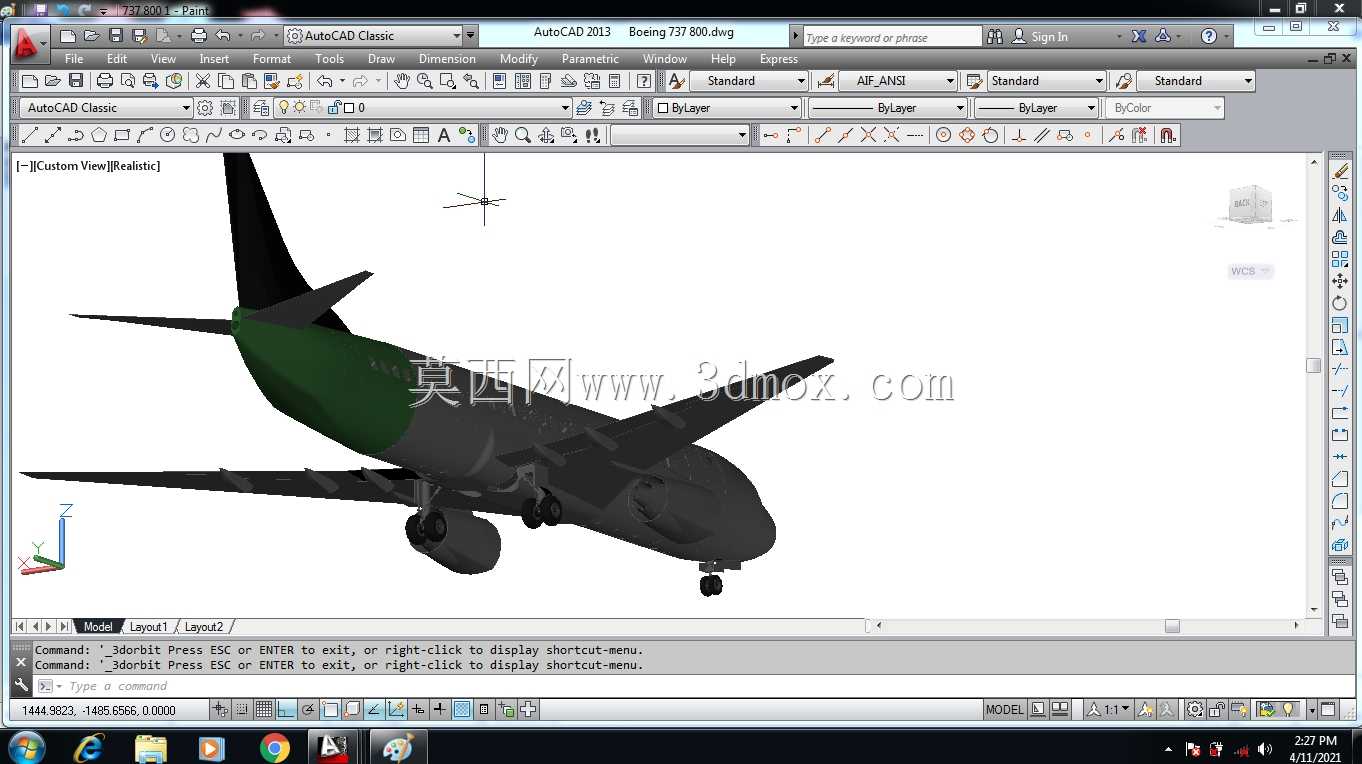Select the Erase tool in Modify toolbar
This screenshot has height=764, width=1362.
[1340, 171]
